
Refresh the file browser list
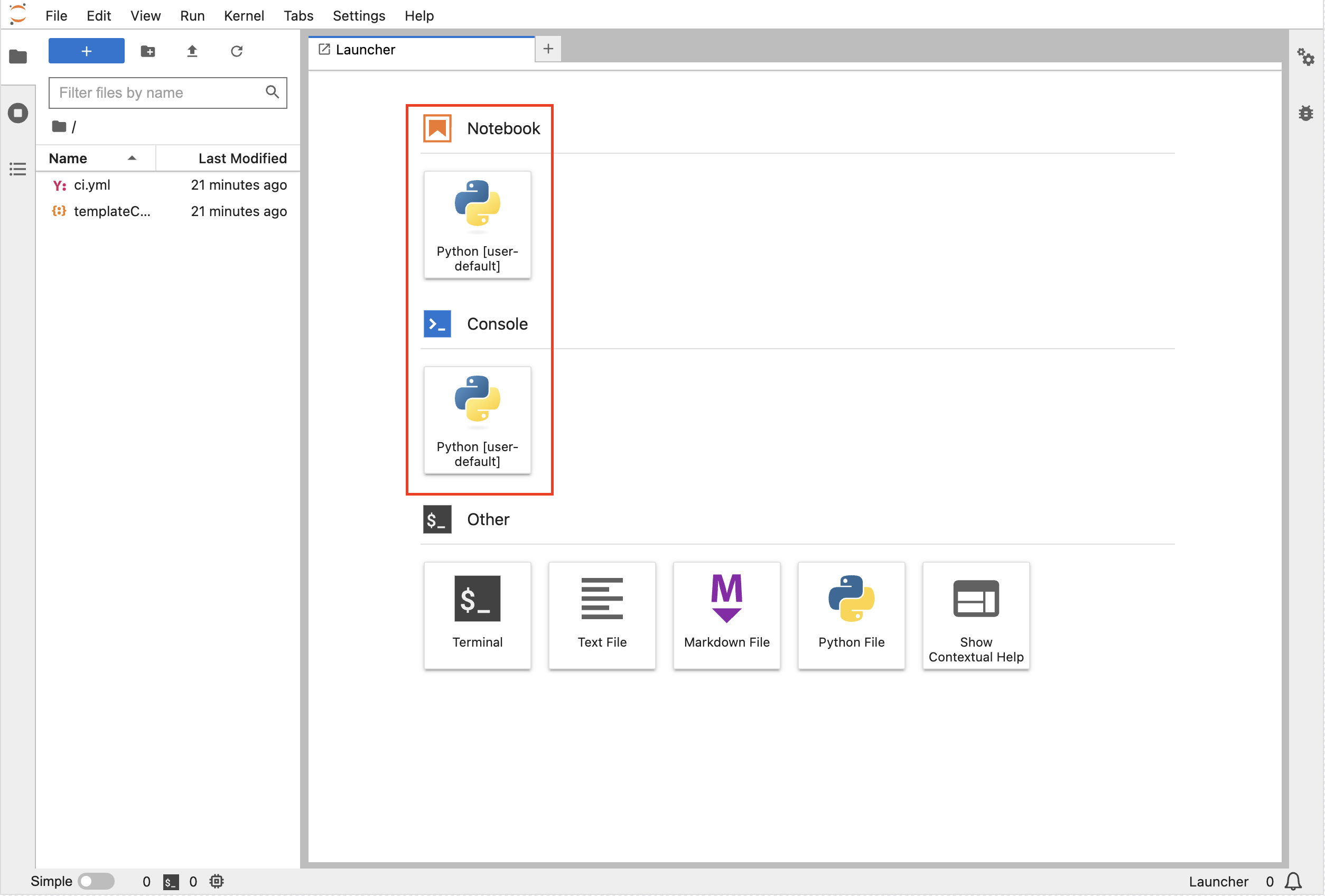click(237, 51)
